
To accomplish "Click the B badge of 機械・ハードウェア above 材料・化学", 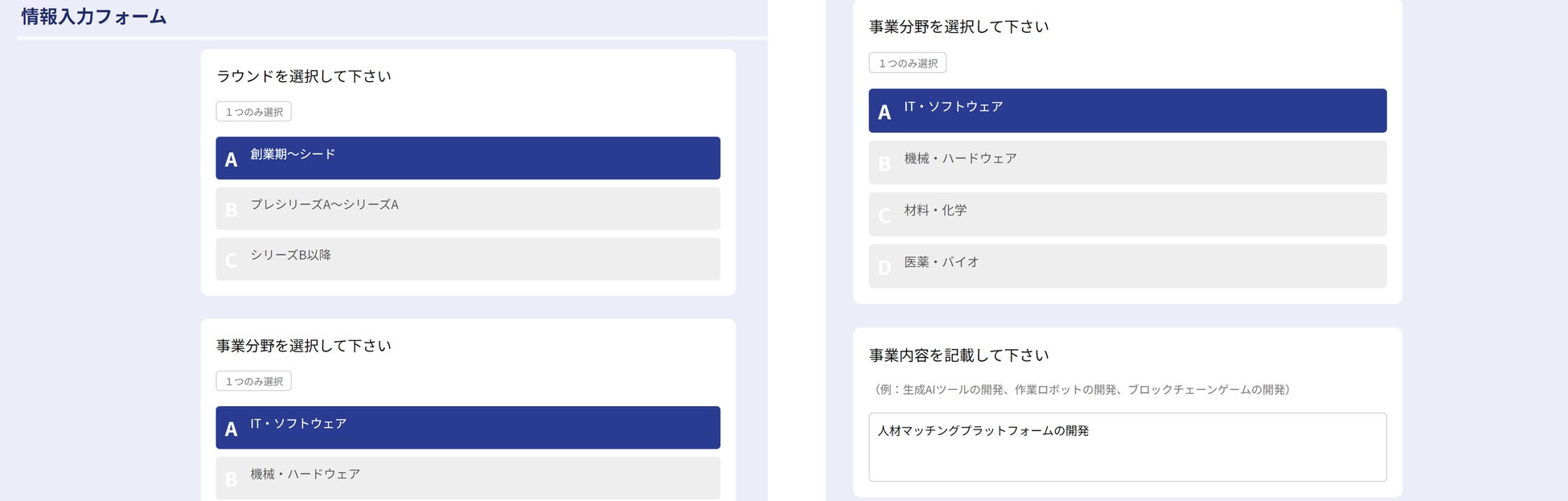I will 885,164.
